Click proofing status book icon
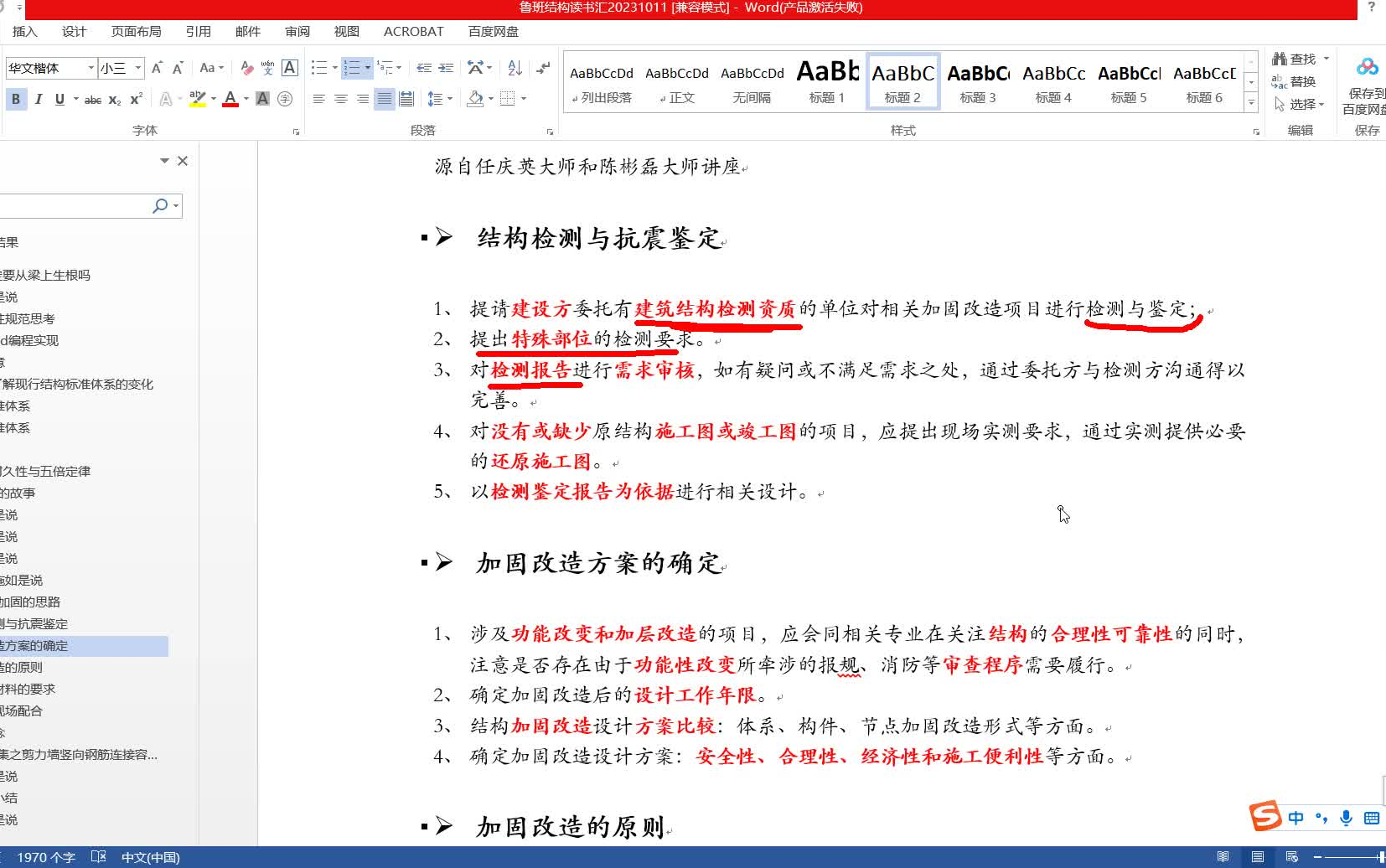The image size is (1386, 868). 98,857
